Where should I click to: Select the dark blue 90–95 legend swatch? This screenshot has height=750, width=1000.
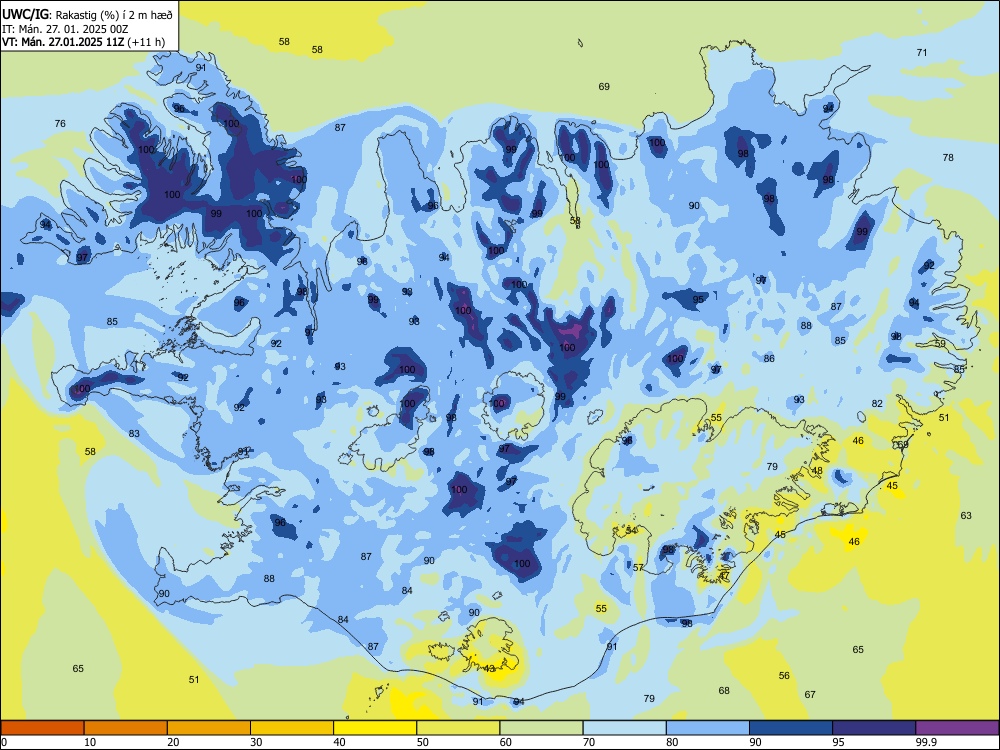point(791,728)
